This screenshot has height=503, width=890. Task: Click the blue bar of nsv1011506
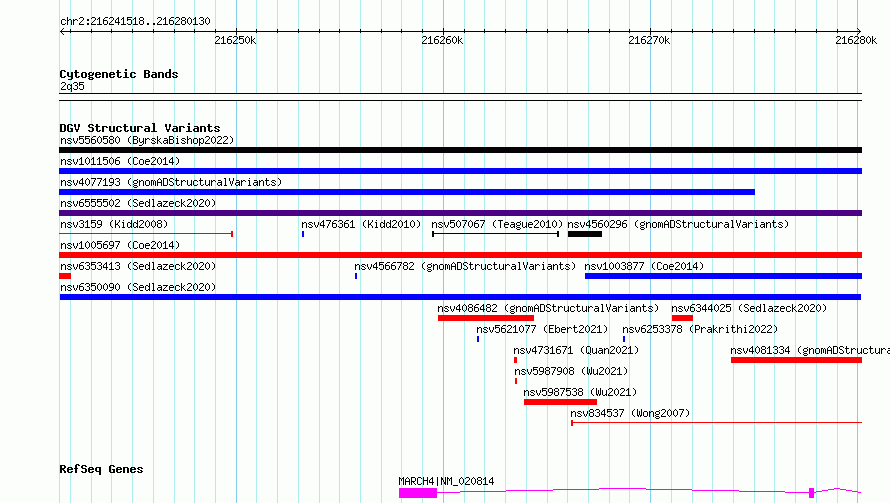(x=460, y=171)
